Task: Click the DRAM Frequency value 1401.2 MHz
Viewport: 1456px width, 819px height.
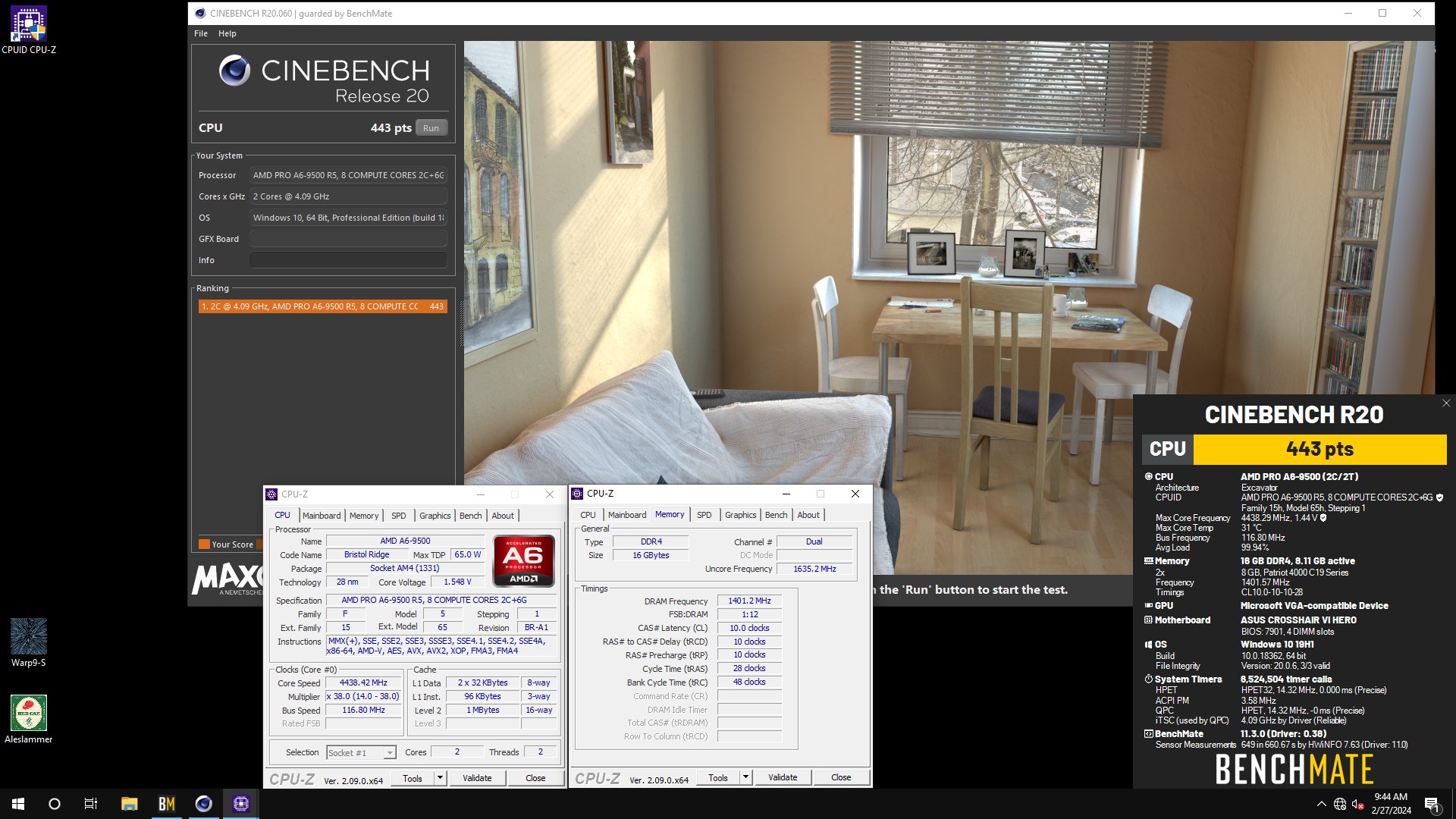Action: point(749,601)
